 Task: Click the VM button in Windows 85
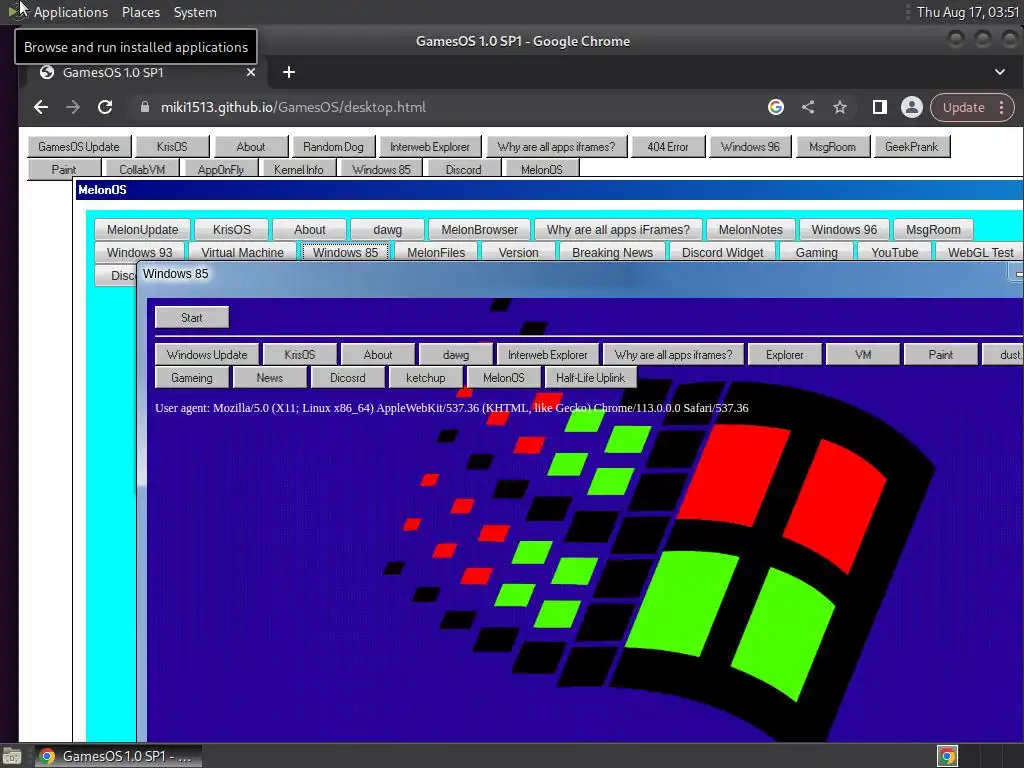[863, 355]
